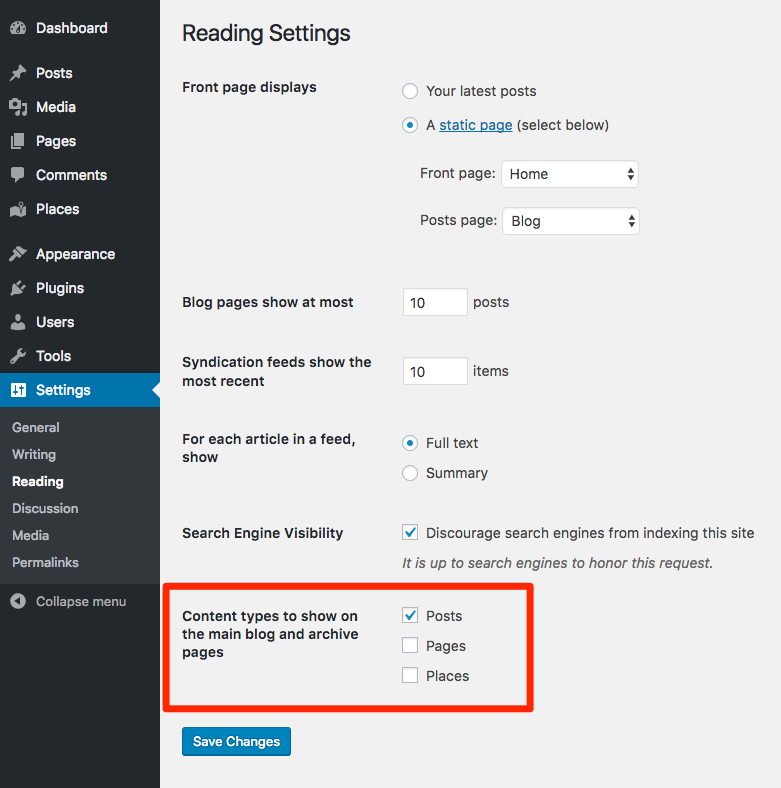Choose the Summary radio button
Viewport: 781px width, 788px height.
point(410,473)
